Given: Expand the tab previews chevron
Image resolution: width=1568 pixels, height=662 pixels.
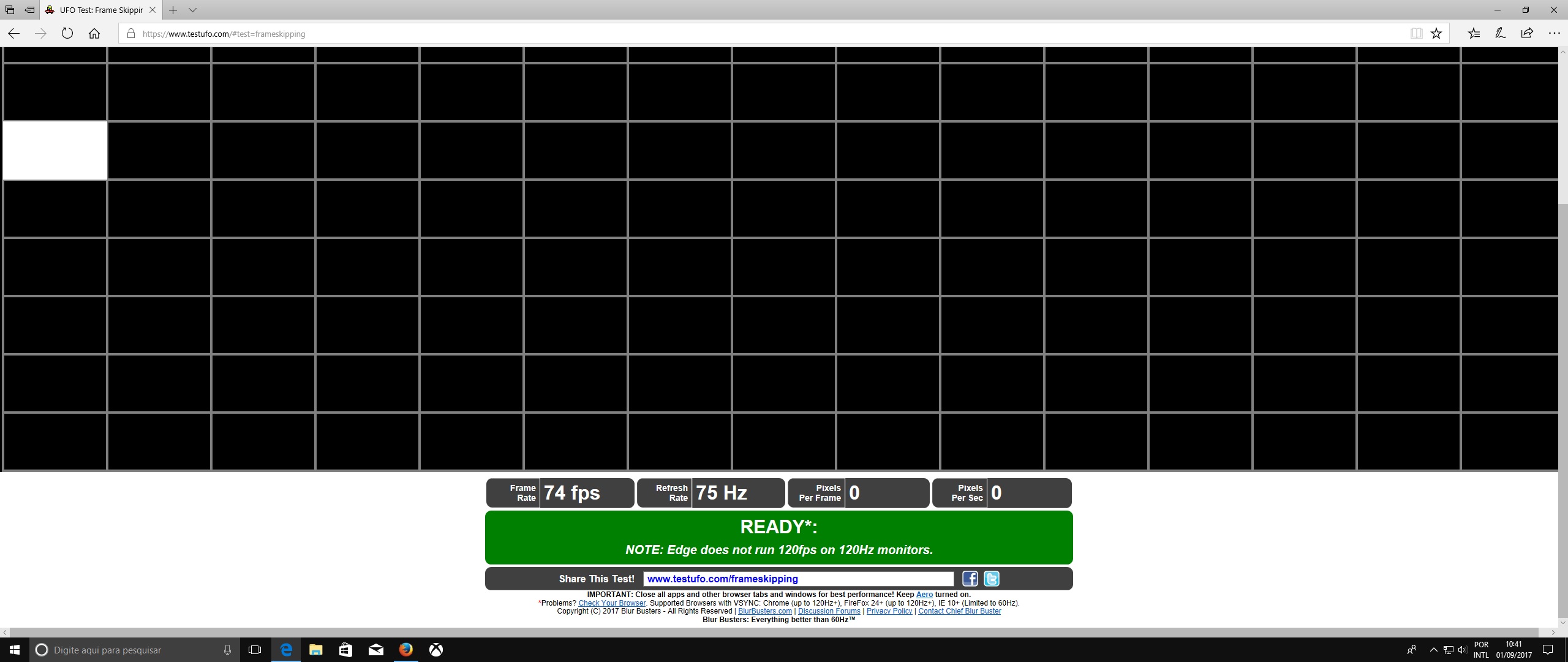Looking at the screenshot, I should tap(192, 10).
